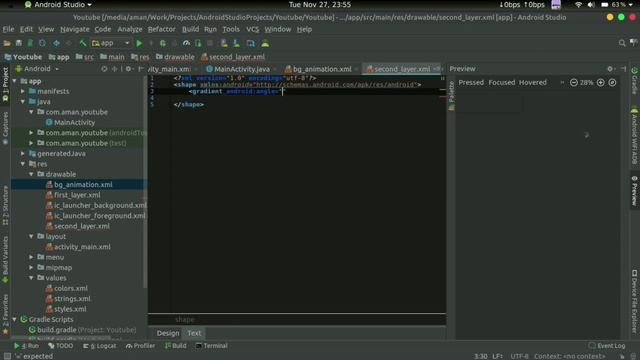Click the zoom-to-fit preview icon
Viewport: 640px width, 360px height.
(x=612, y=82)
